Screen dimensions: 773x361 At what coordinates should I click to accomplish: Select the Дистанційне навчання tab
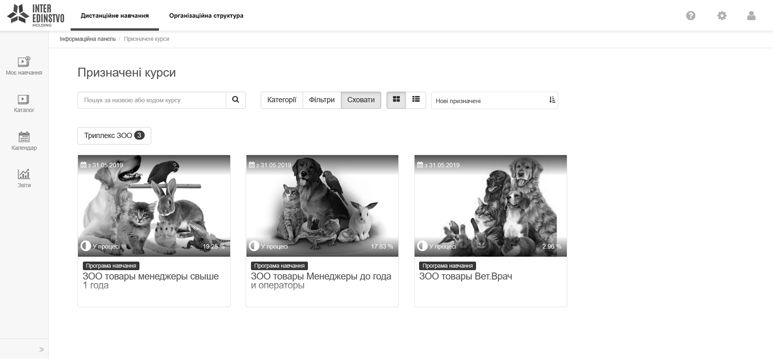pos(115,16)
